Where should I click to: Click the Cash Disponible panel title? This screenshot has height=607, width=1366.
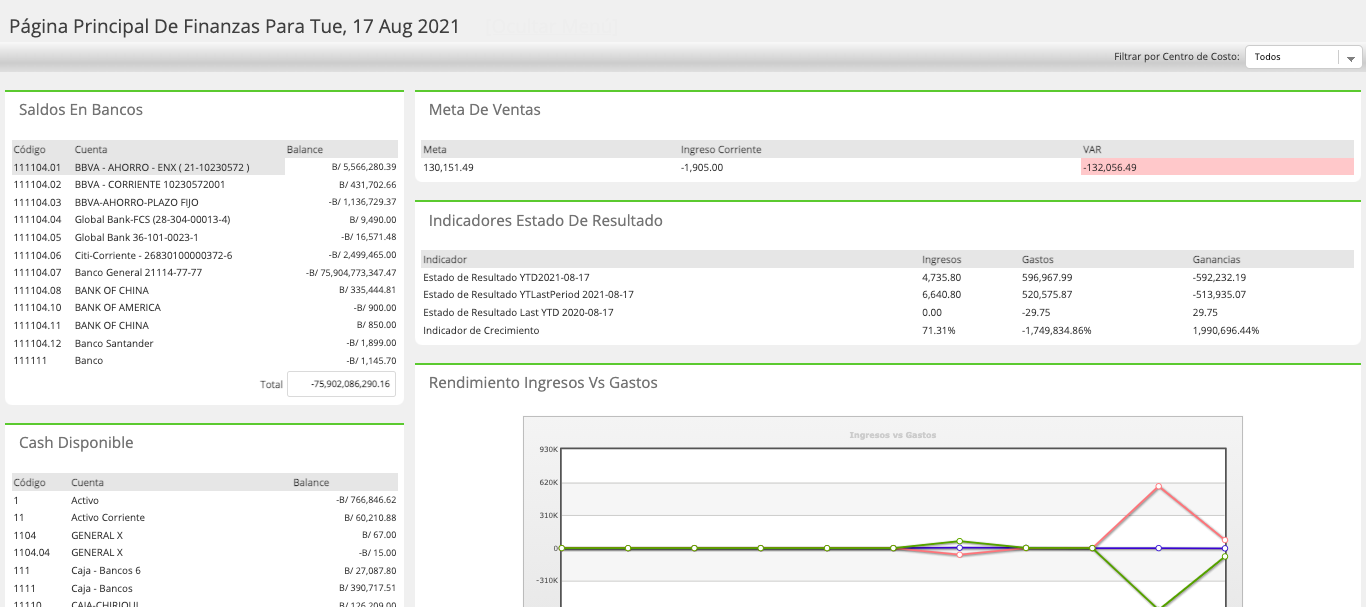(76, 443)
